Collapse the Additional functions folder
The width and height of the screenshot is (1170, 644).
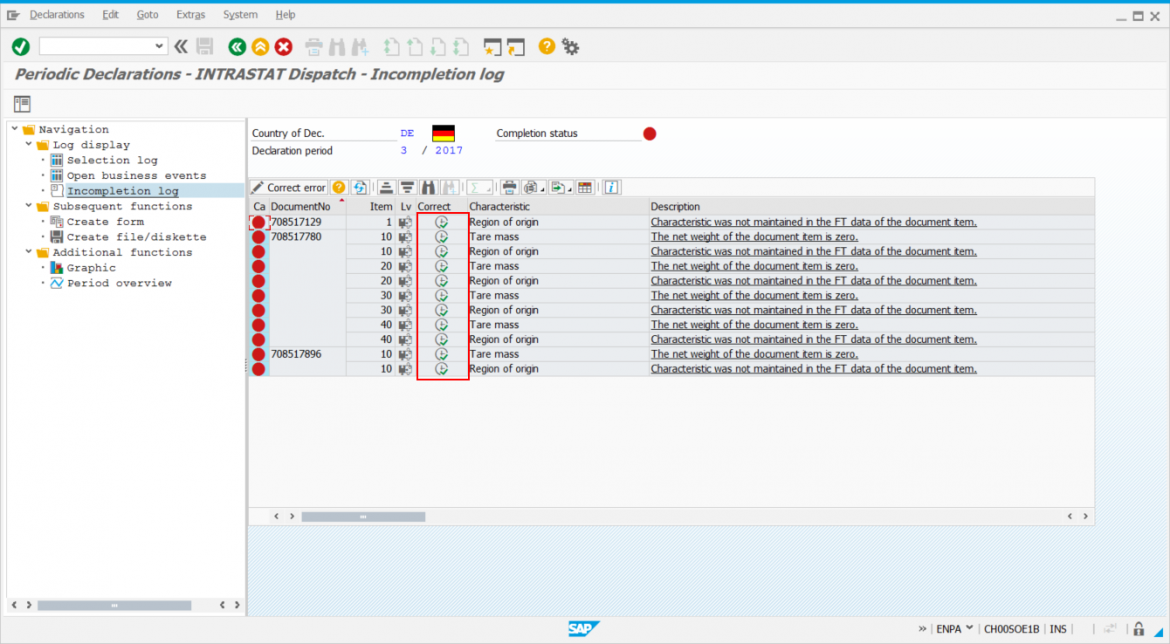pos(28,252)
